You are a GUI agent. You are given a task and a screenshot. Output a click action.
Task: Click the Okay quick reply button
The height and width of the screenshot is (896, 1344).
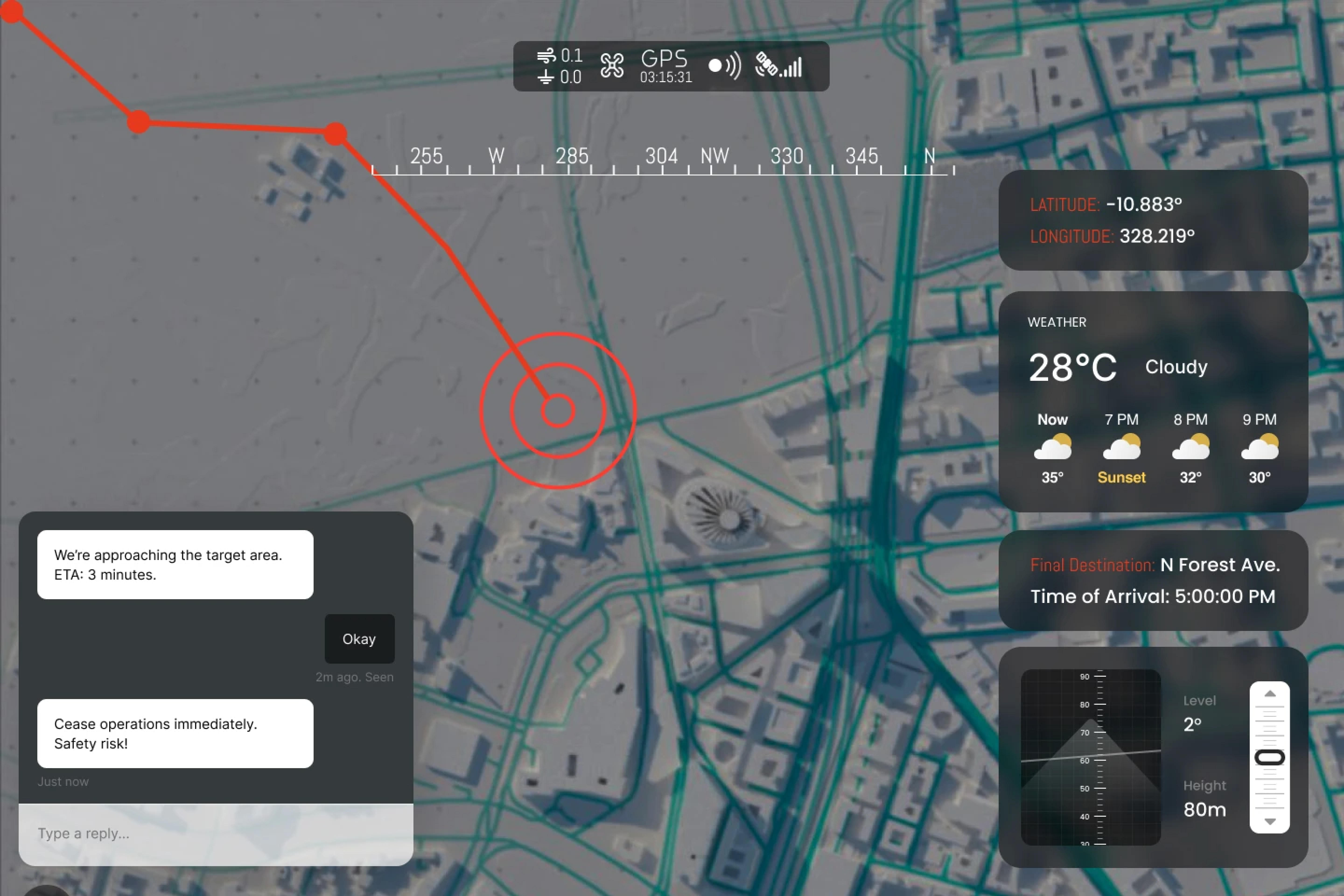pyautogui.click(x=359, y=638)
